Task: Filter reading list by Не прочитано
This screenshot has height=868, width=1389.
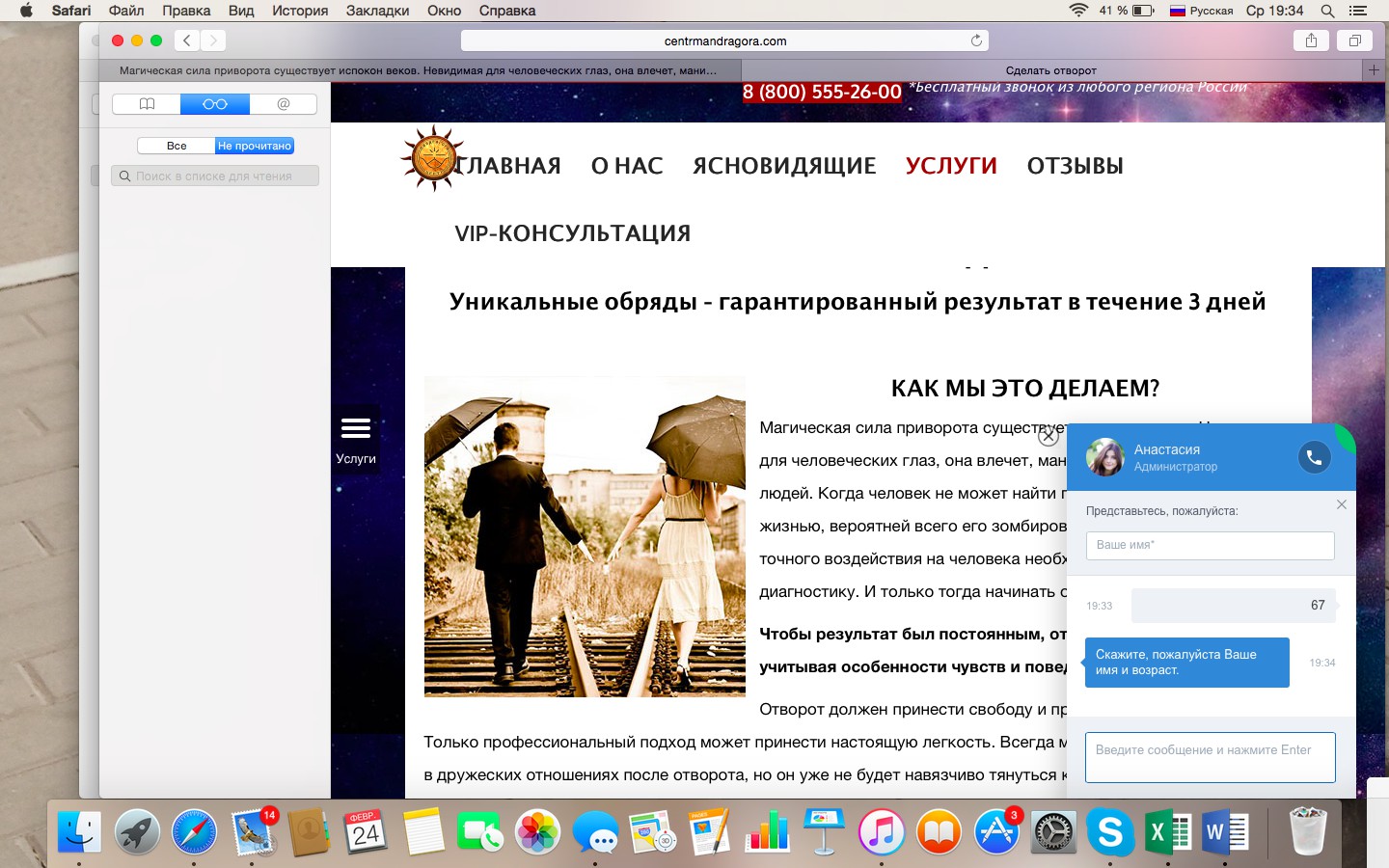Action: [255, 146]
